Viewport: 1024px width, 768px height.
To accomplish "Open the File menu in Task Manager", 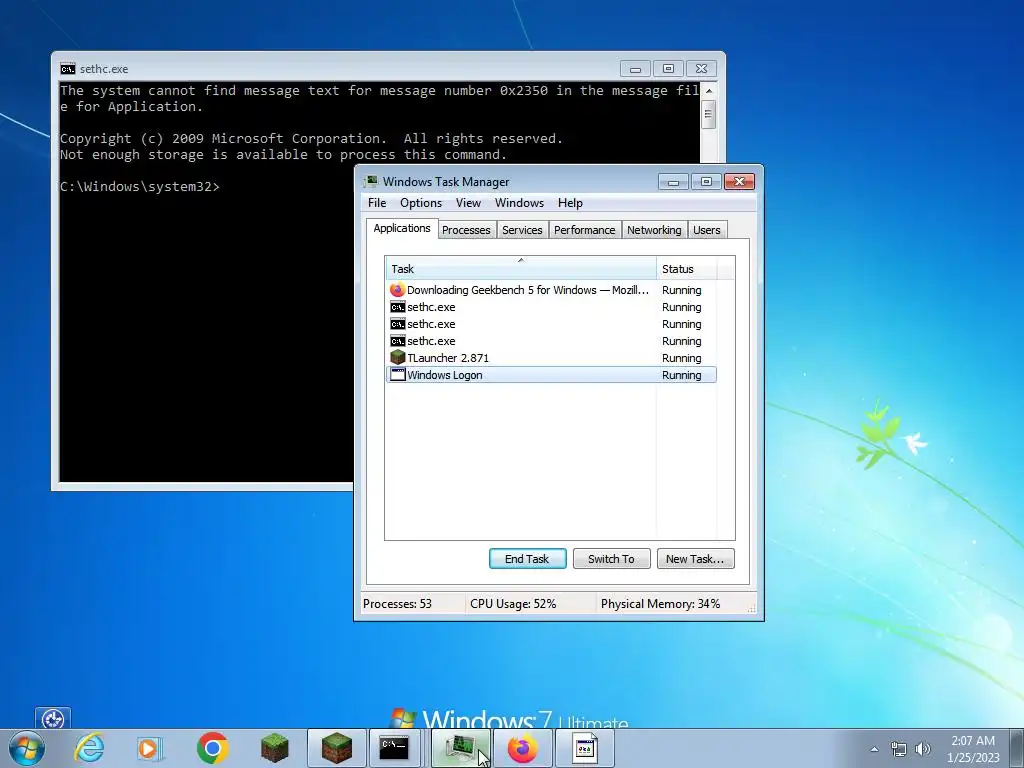I will tap(377, 203).
